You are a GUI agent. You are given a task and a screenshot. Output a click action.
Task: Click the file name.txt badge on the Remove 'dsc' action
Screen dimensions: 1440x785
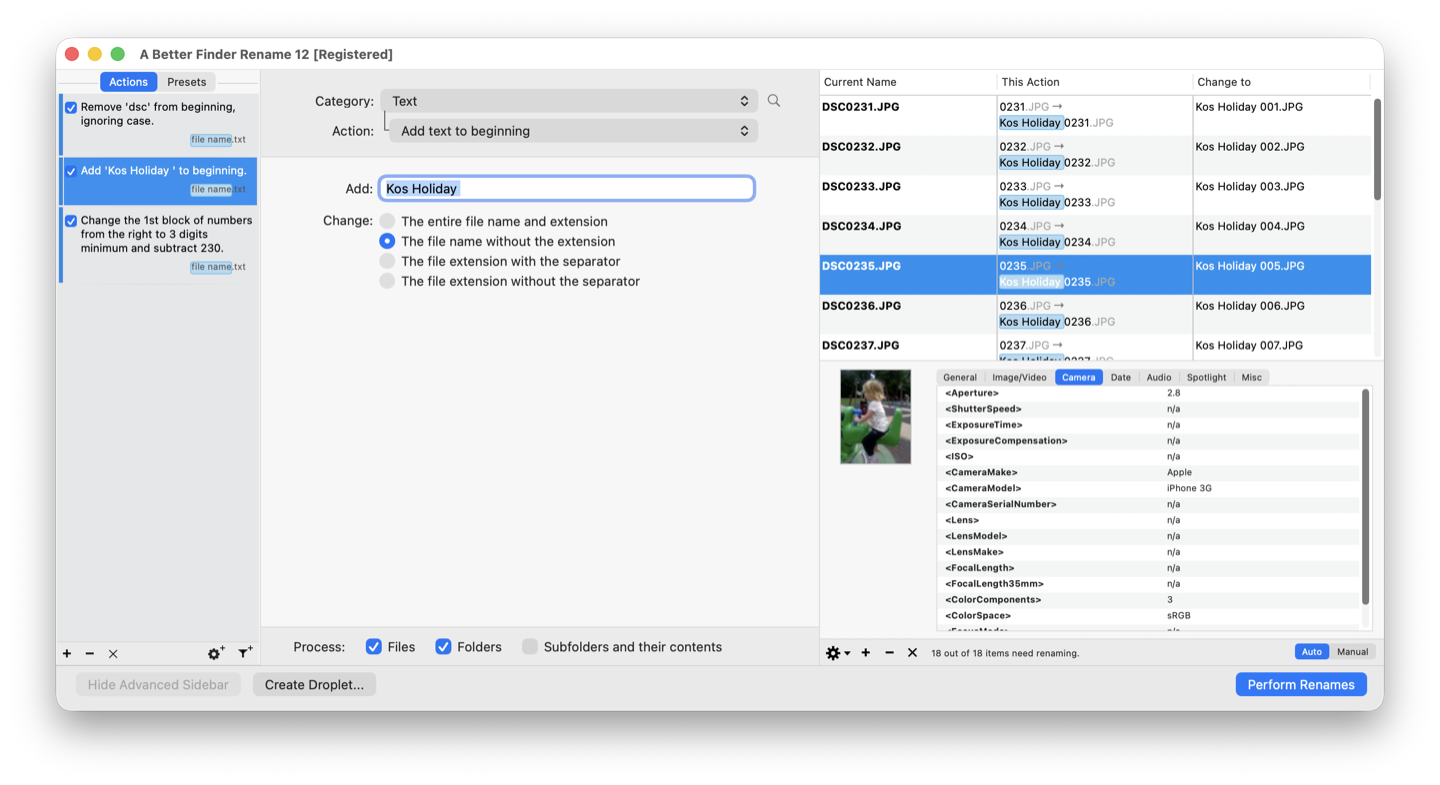click(x=218, y=140)
